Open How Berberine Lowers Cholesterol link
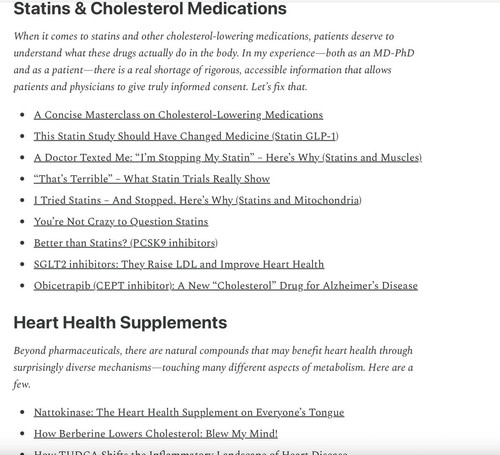This screenshot has width=500, height=455. 156,434
